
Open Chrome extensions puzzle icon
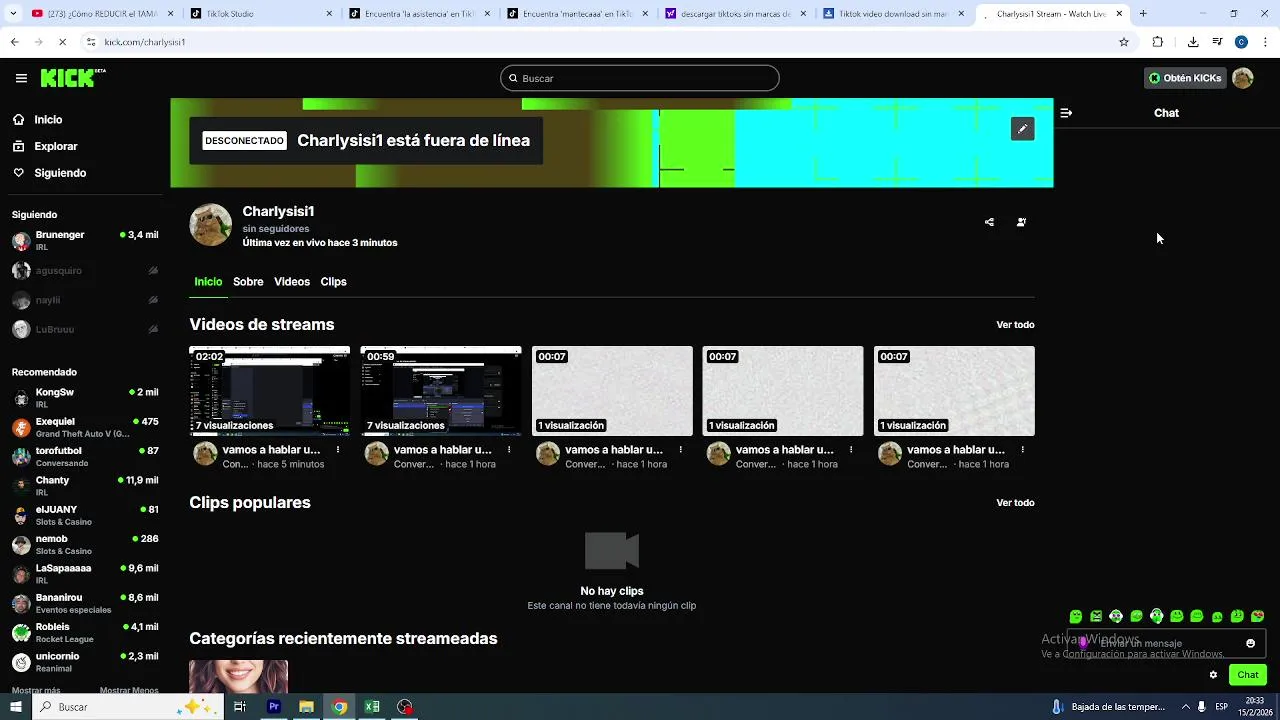point(1158,42)
